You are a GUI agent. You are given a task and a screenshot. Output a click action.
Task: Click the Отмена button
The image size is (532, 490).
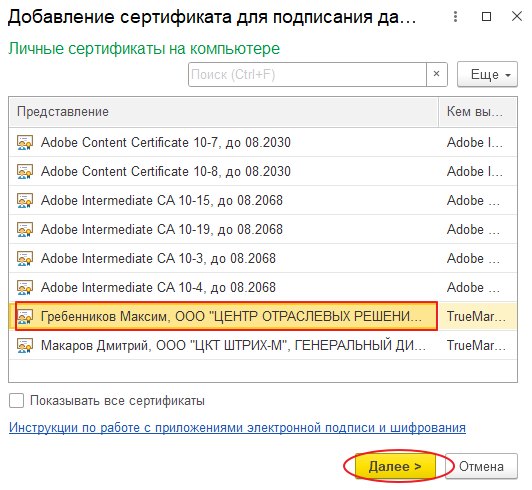pyautogui.click(x=481, y=466)
